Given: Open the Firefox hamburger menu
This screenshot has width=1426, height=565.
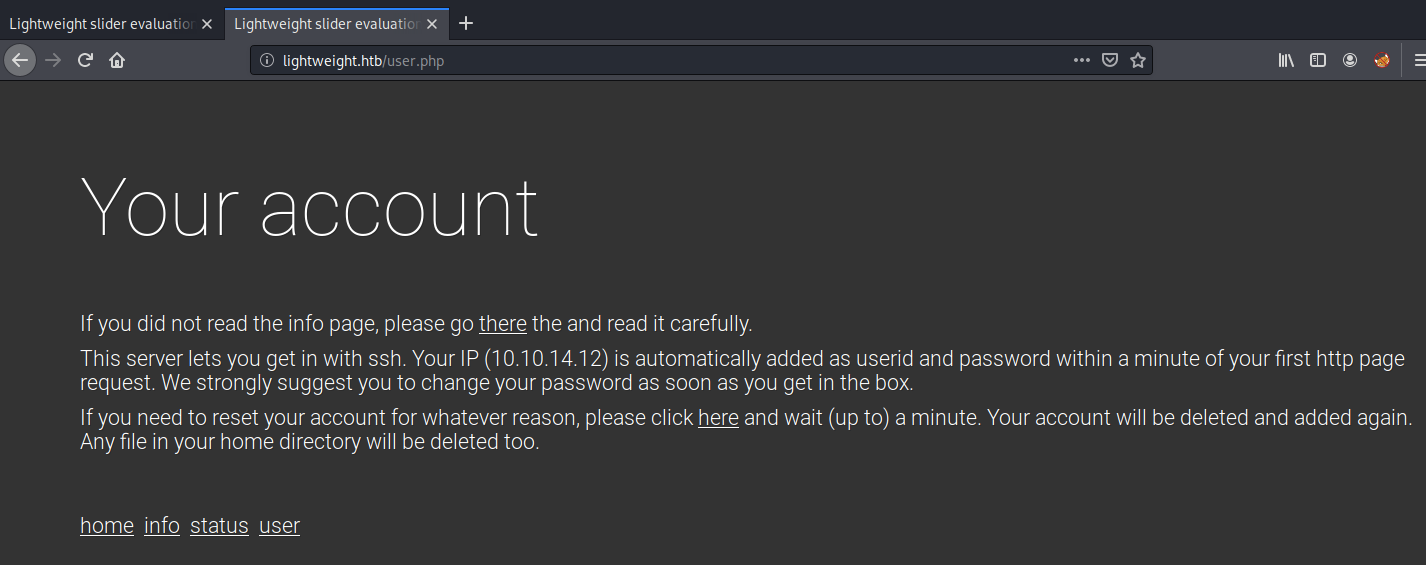Looking at the screenshot, I should 1419,60.
